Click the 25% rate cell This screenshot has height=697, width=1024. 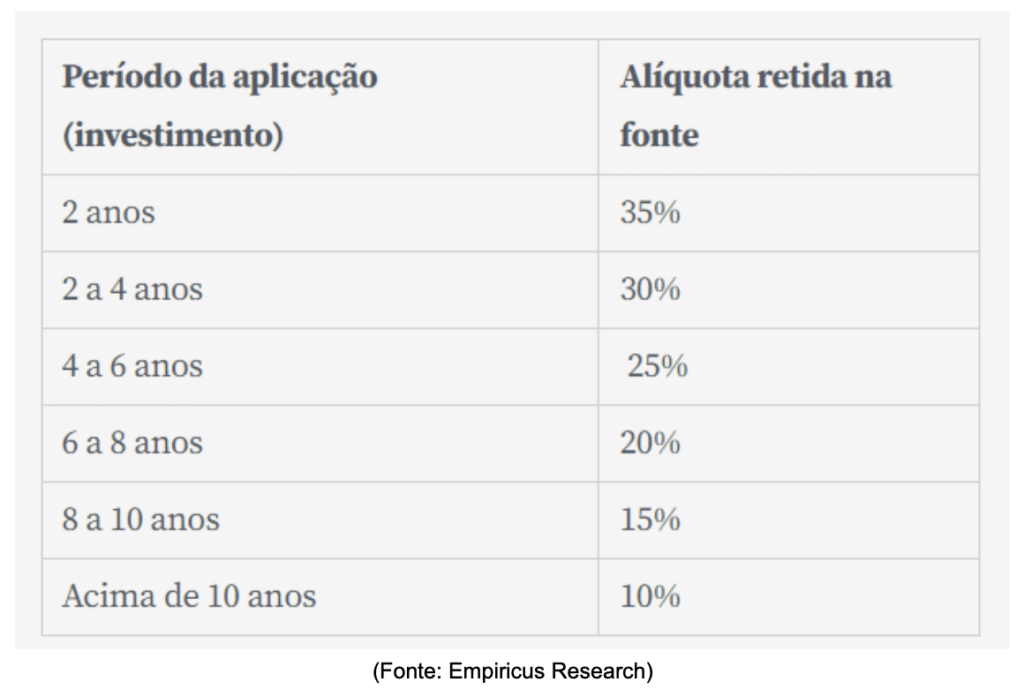[657, 366]
